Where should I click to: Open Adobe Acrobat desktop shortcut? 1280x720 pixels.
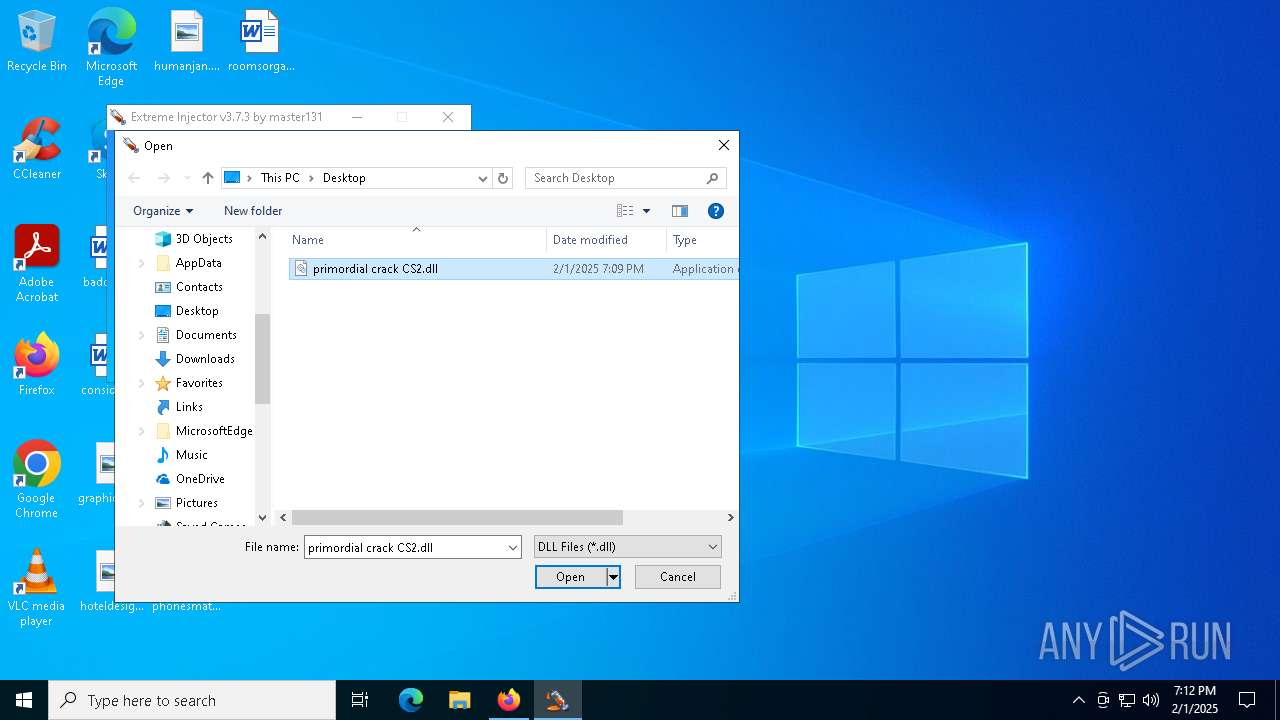pyautogui.click(x=37, y=264)
